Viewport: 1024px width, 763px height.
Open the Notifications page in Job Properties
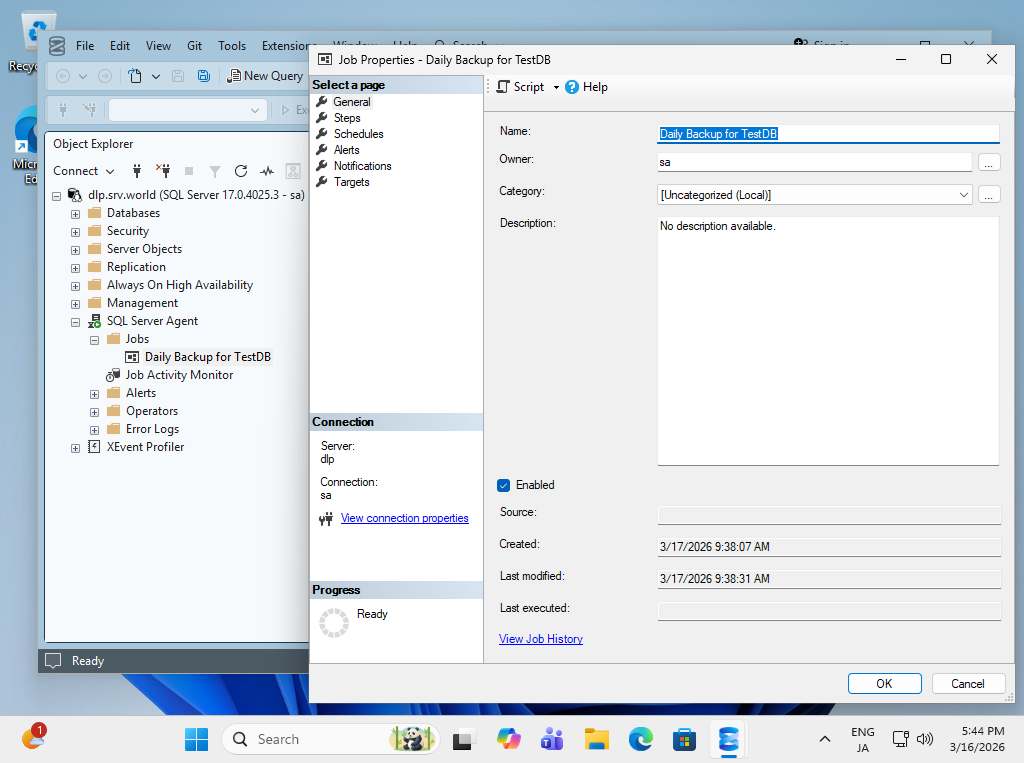pyautogui.click(x=362, y=166)
